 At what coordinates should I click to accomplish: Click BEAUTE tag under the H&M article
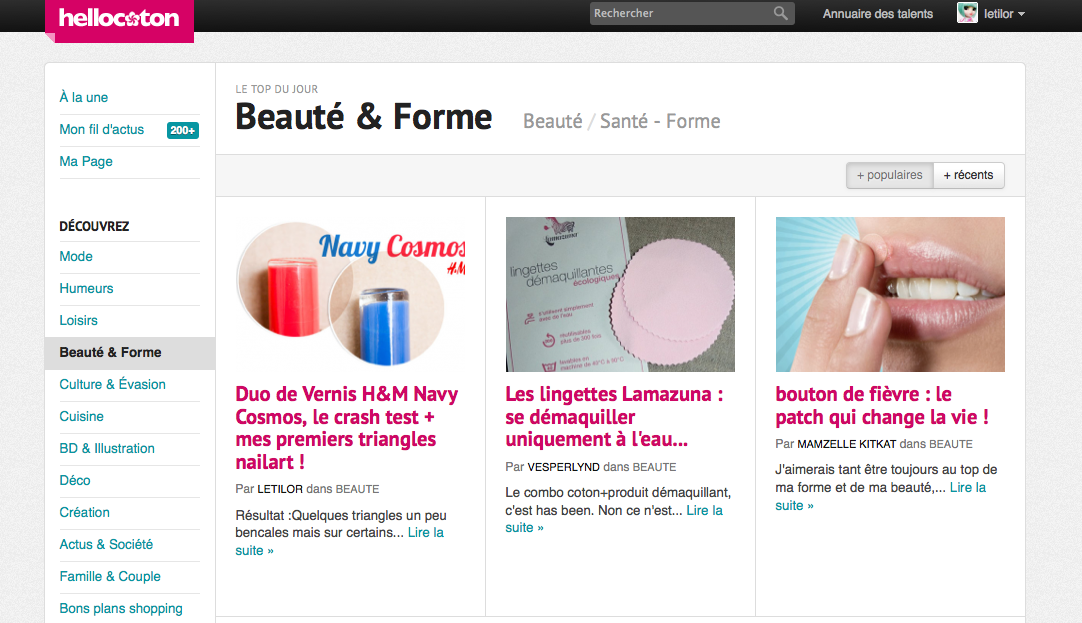(357, 489)
